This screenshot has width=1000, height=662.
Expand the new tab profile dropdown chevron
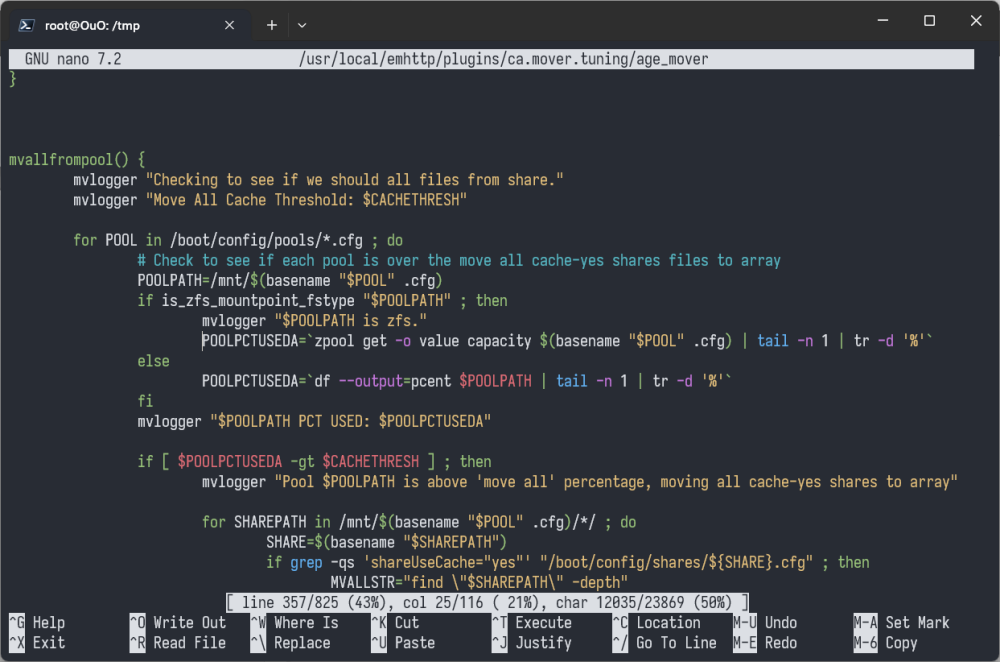(302, 26)
